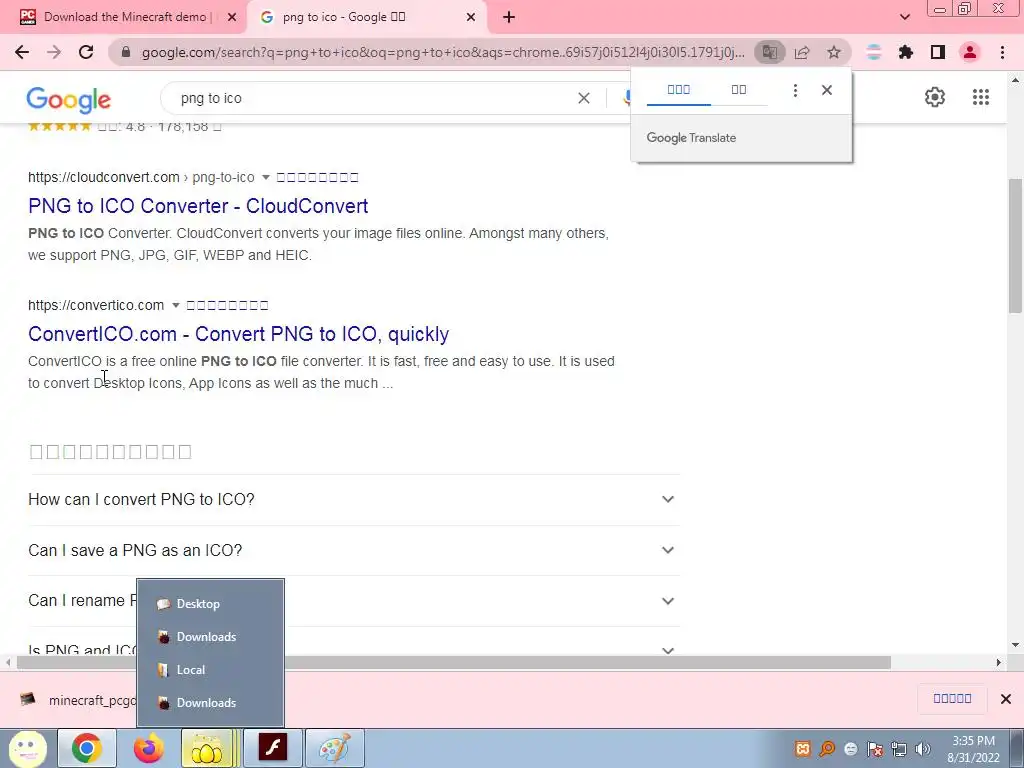Choose Local in the jump list
This screenshot has width=1024, height=768.
pyautogui.click(x=210, y=670)
